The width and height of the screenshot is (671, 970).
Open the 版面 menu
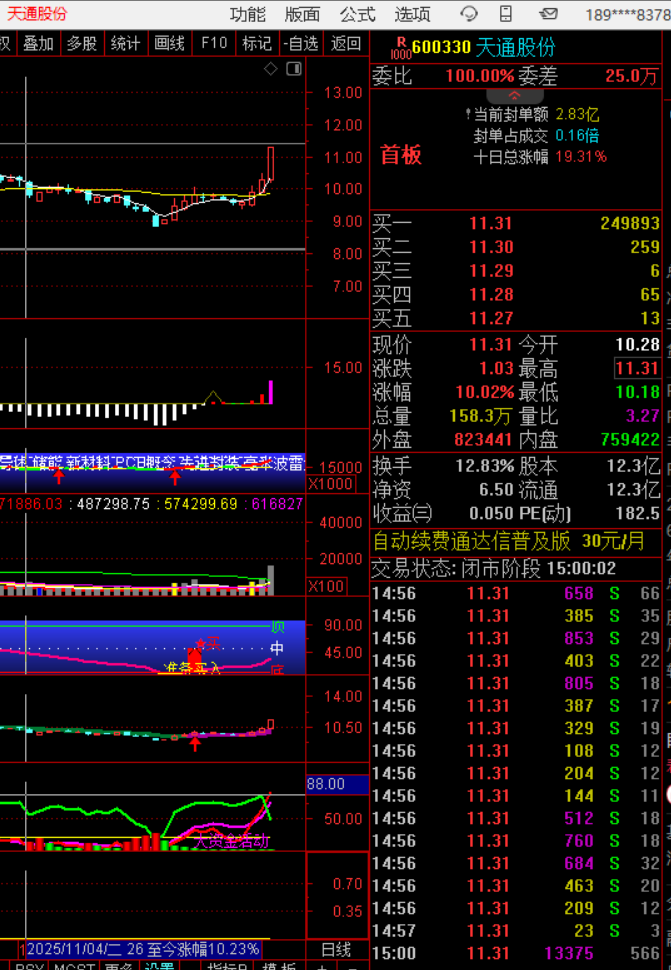point(302,14)
